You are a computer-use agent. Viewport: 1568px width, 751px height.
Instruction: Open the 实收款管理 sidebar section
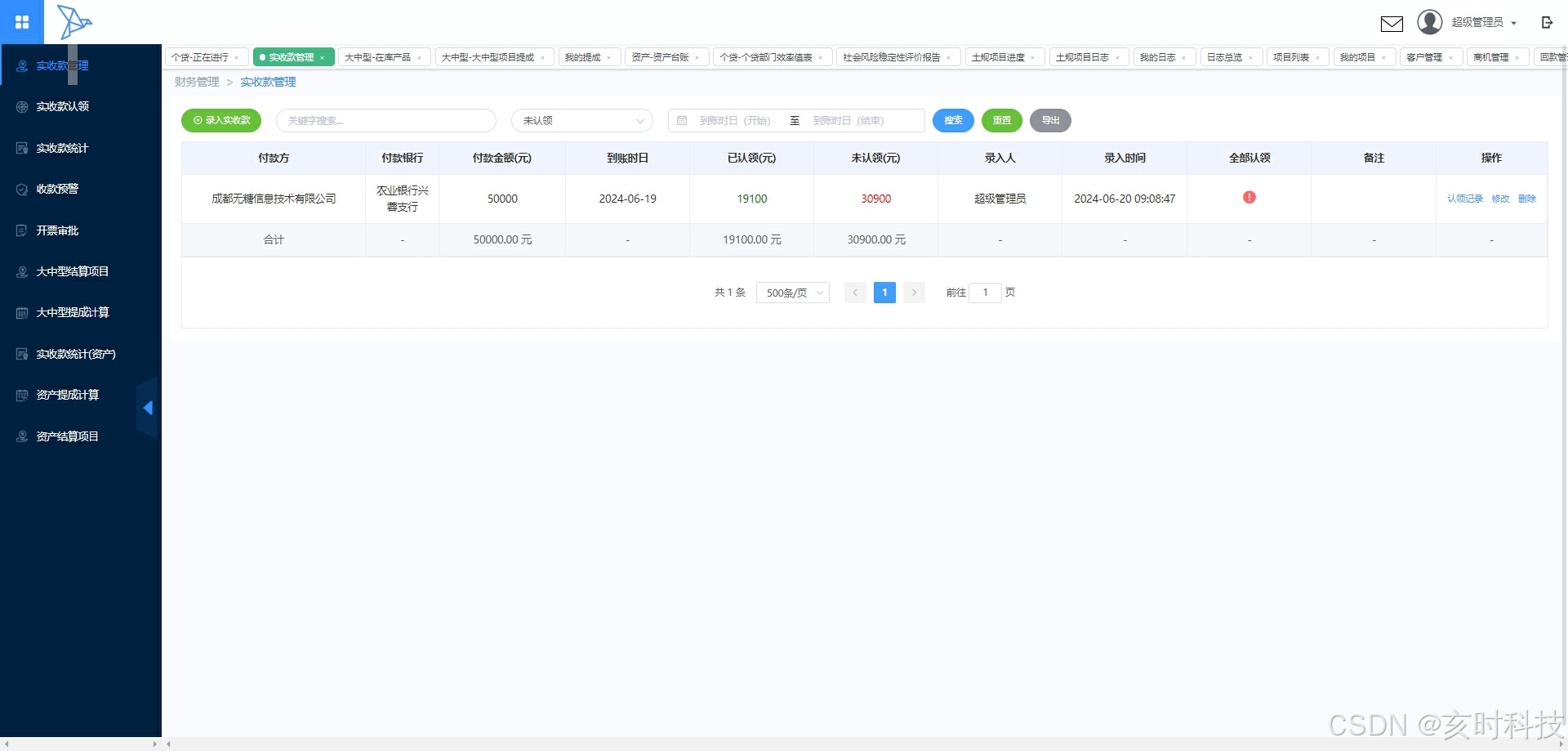[61, 65]
